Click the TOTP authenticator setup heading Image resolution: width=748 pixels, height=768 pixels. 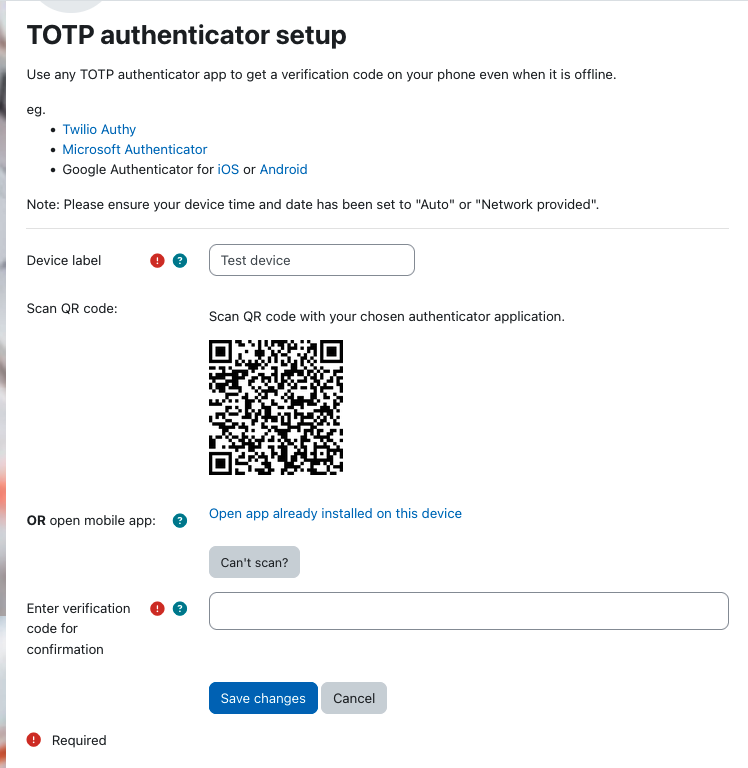click(x=187, y=35)
